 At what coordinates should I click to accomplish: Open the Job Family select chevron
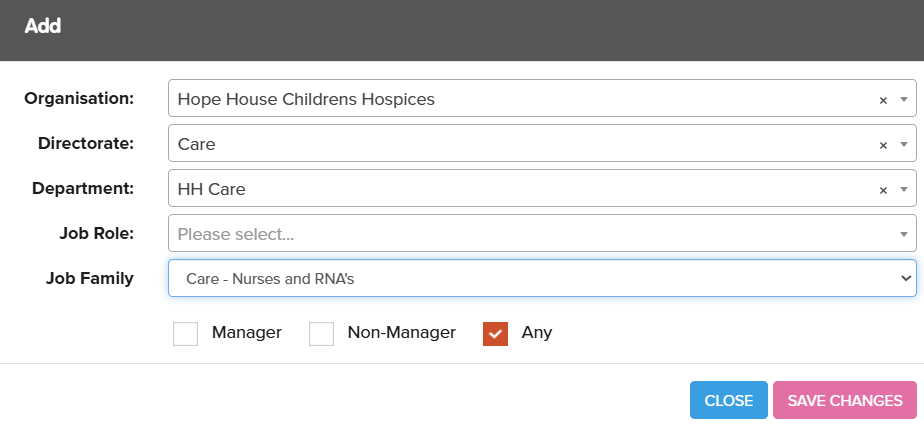[x=906, y=278]
